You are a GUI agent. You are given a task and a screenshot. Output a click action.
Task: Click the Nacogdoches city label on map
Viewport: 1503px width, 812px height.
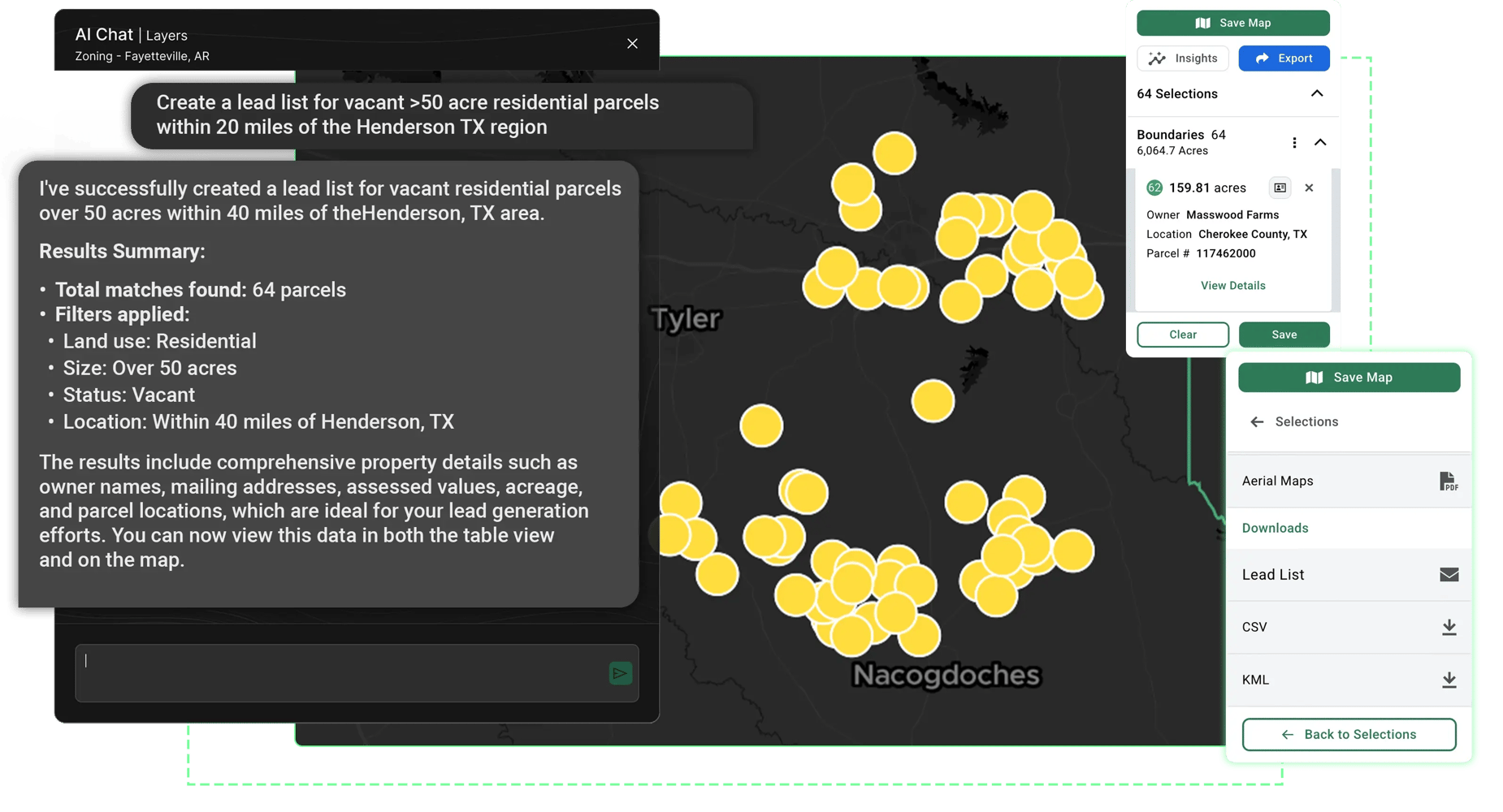coord(946,675)
